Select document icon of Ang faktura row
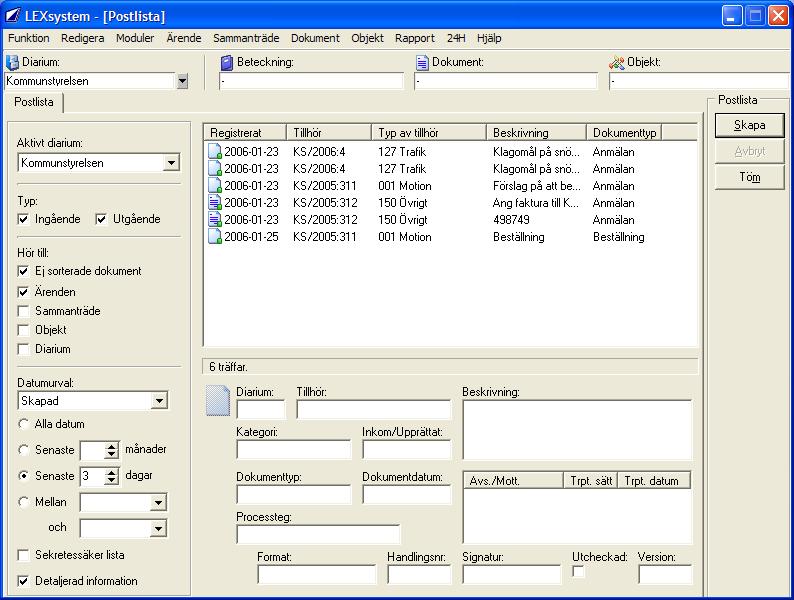The height and width of the screenshot is (600, 794). [x=215, y=203]
